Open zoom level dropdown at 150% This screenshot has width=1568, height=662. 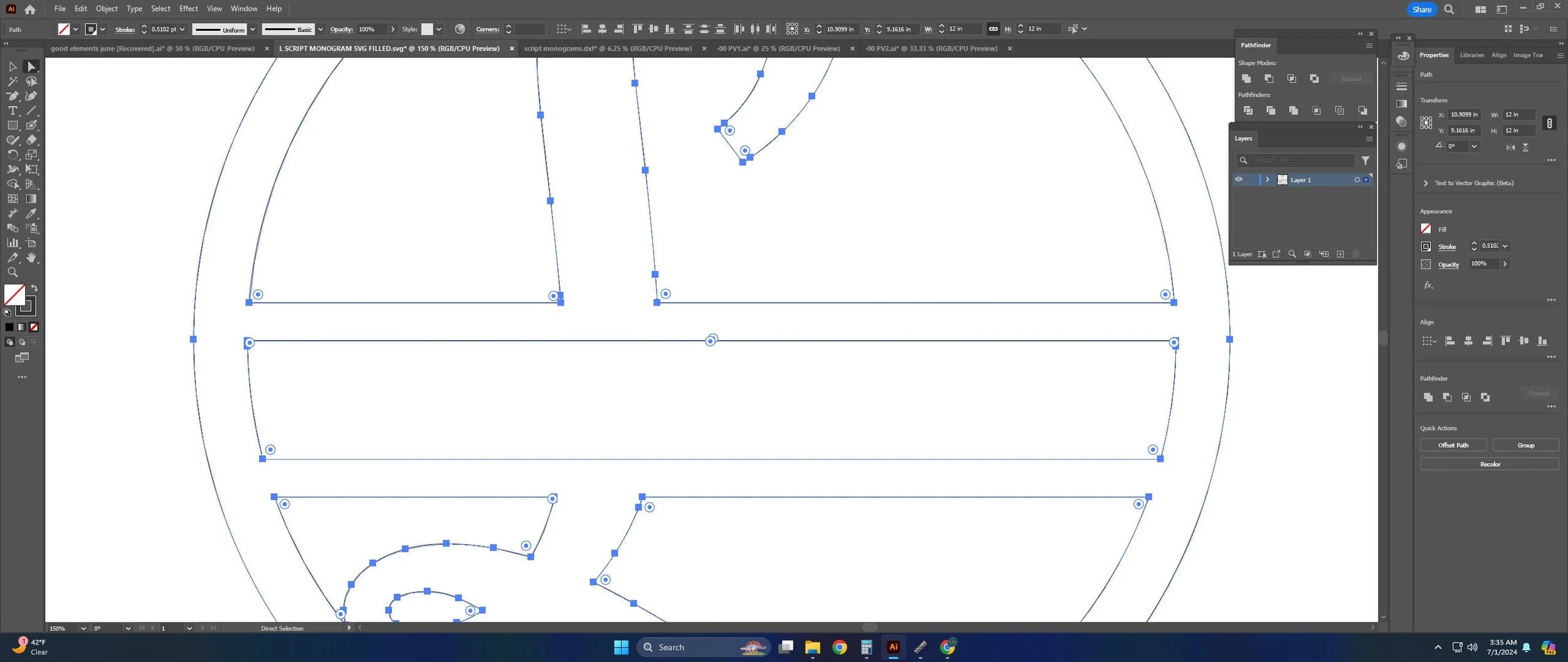(83, 628)
